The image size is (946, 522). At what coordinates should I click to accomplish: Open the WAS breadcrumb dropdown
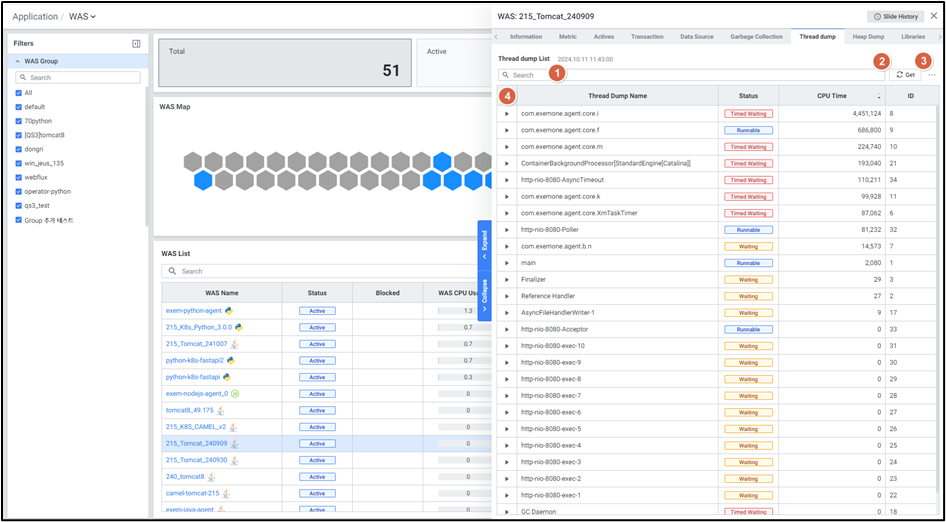[x=82, y=16]
